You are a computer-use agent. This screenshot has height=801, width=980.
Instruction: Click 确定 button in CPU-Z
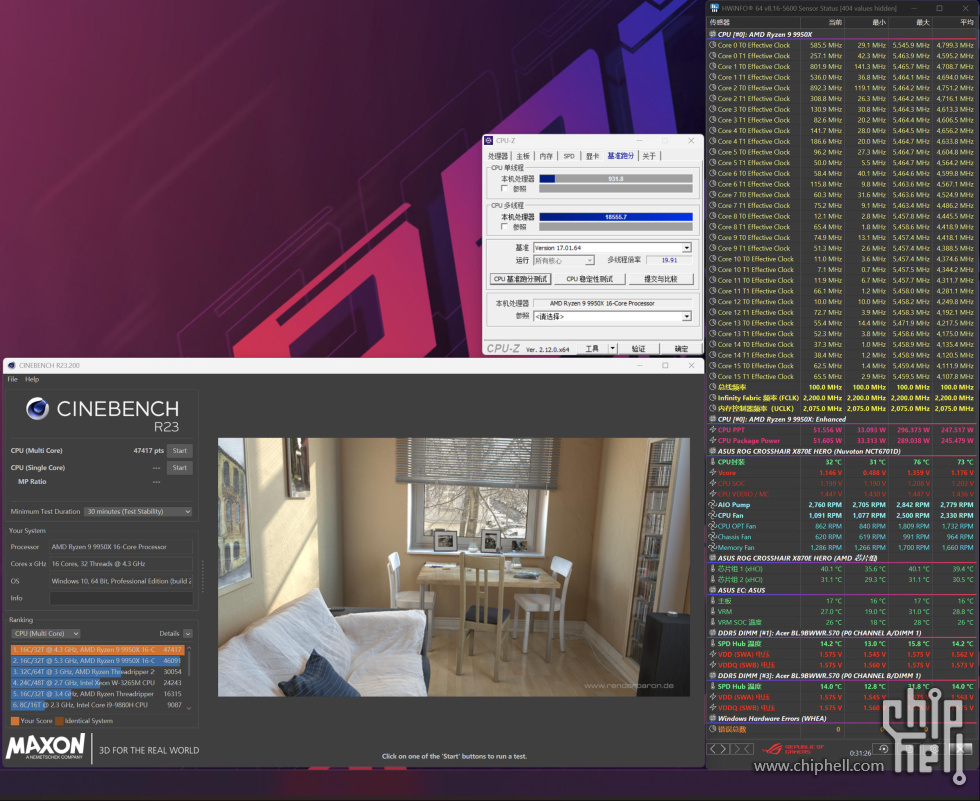681,349
